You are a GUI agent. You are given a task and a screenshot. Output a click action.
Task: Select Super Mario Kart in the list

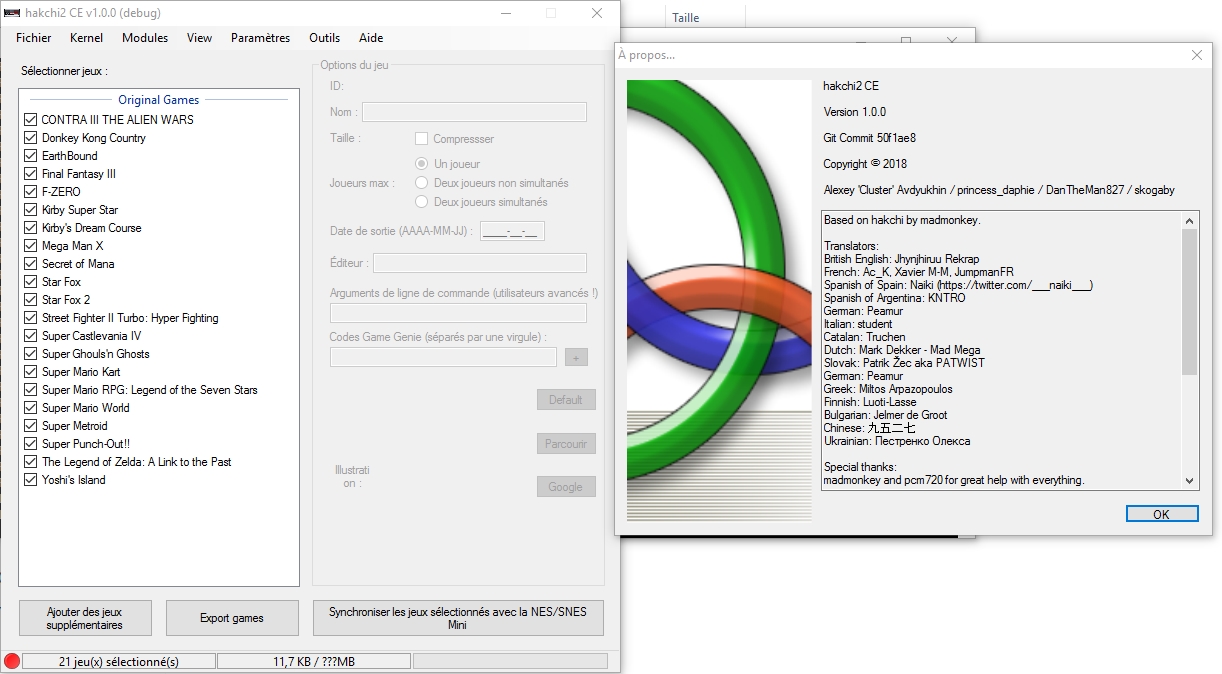click(x=81, y=372)
